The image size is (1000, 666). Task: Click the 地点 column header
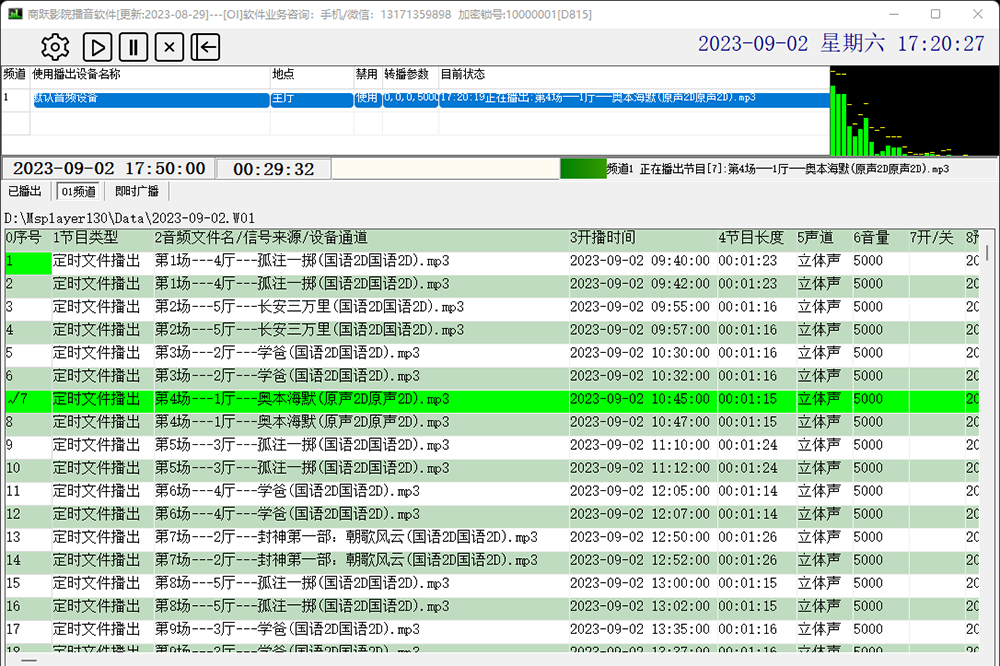[283, 74]
